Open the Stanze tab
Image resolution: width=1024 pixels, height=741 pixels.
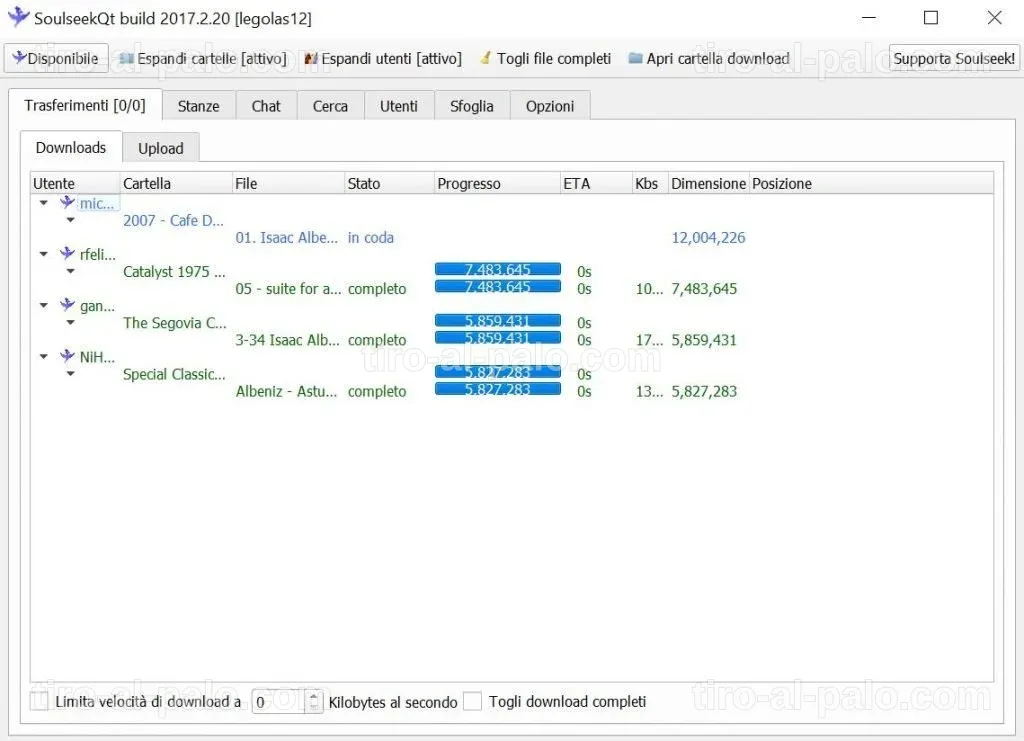pyautogui.click(x=199, y=106)
